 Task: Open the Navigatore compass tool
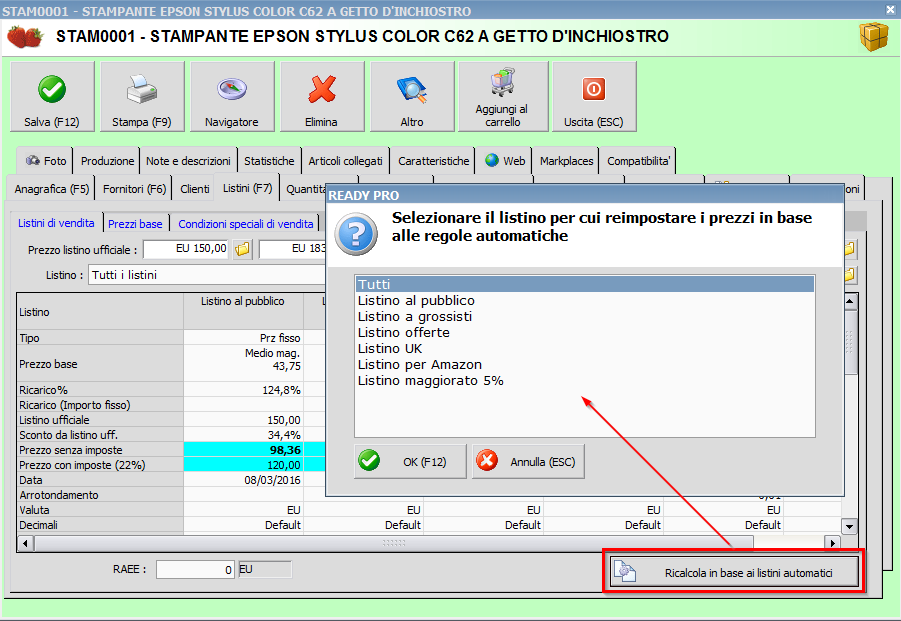coord(232,97)
